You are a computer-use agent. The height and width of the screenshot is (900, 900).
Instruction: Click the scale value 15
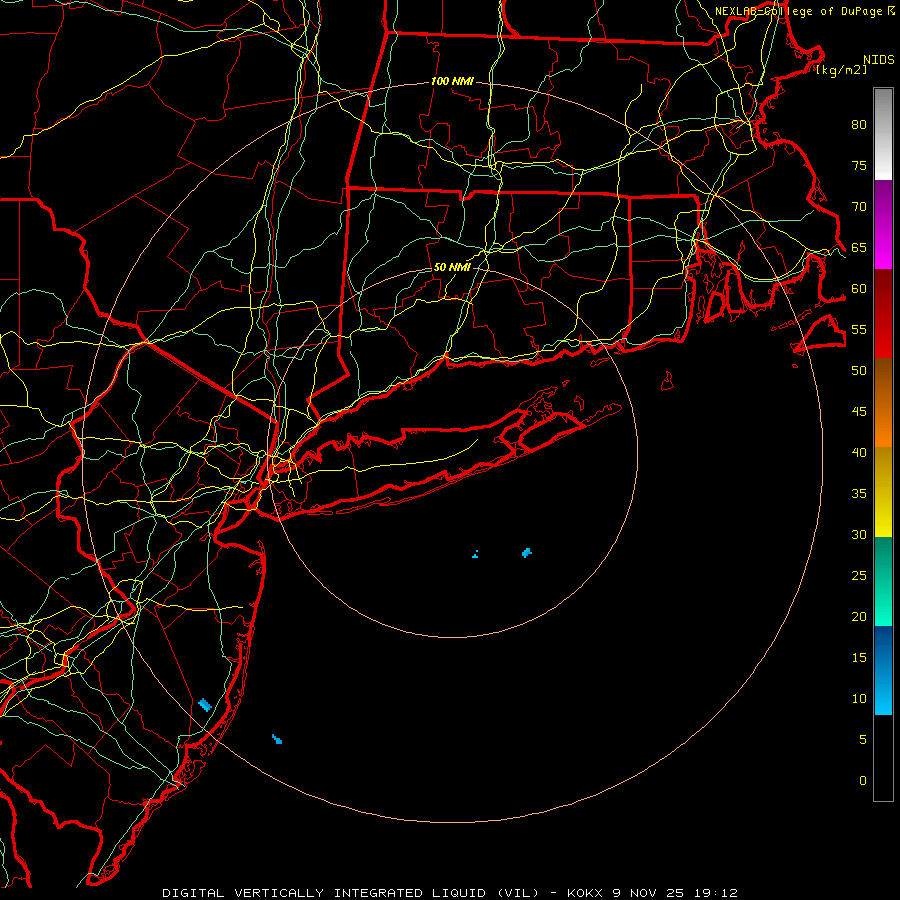click(x=859, y=658)
